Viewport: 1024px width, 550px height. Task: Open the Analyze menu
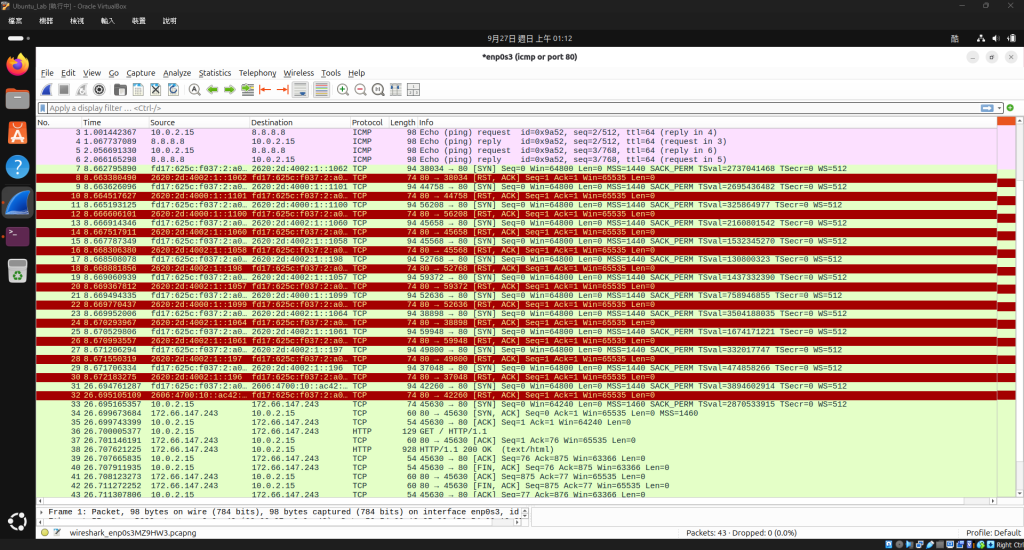[x=177, y=73]
